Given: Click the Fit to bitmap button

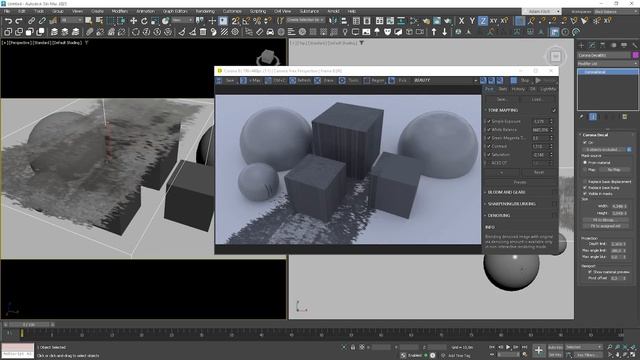Looking at the screenshot, I should point(605,220).
